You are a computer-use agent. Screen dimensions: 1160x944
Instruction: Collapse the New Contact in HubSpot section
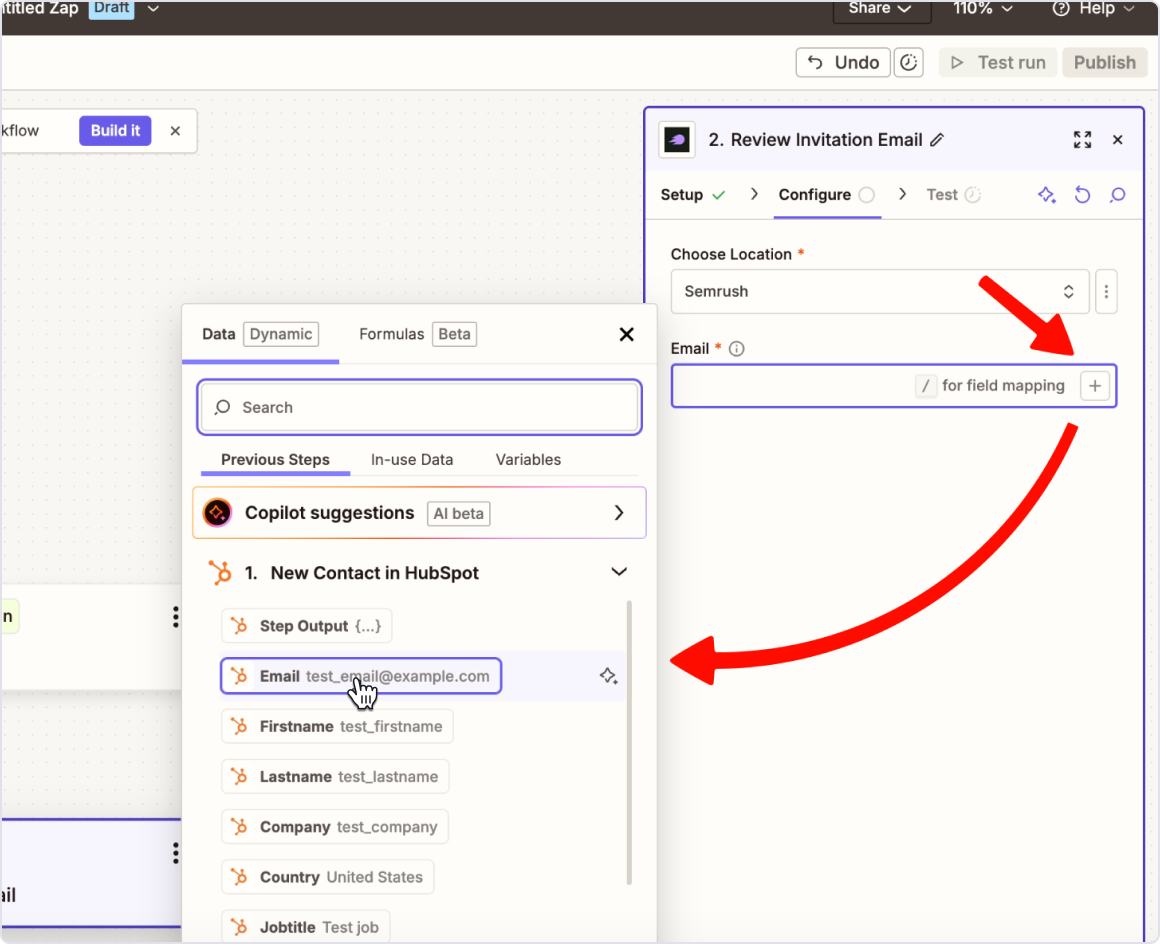click(619, 573)
